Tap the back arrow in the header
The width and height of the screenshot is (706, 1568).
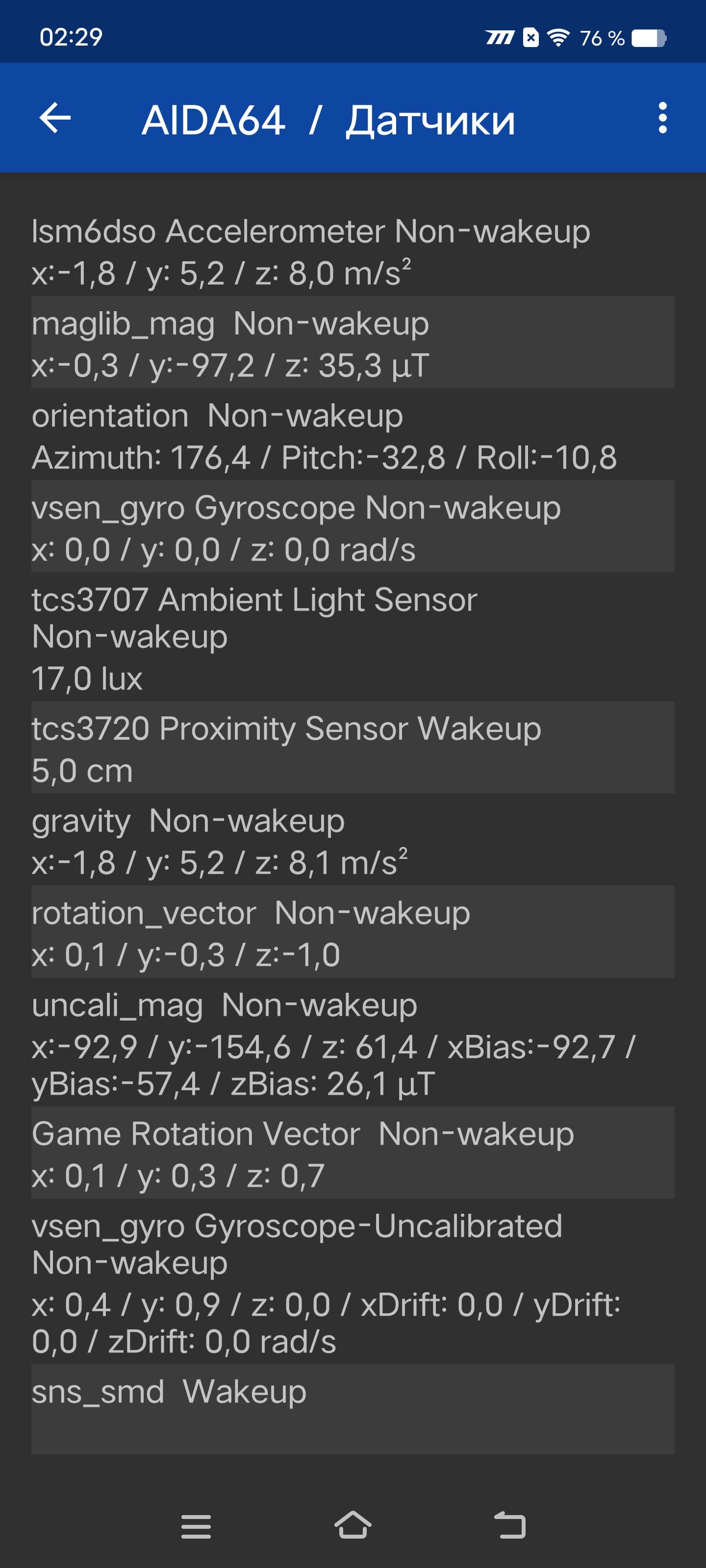[x=55, y=118]
